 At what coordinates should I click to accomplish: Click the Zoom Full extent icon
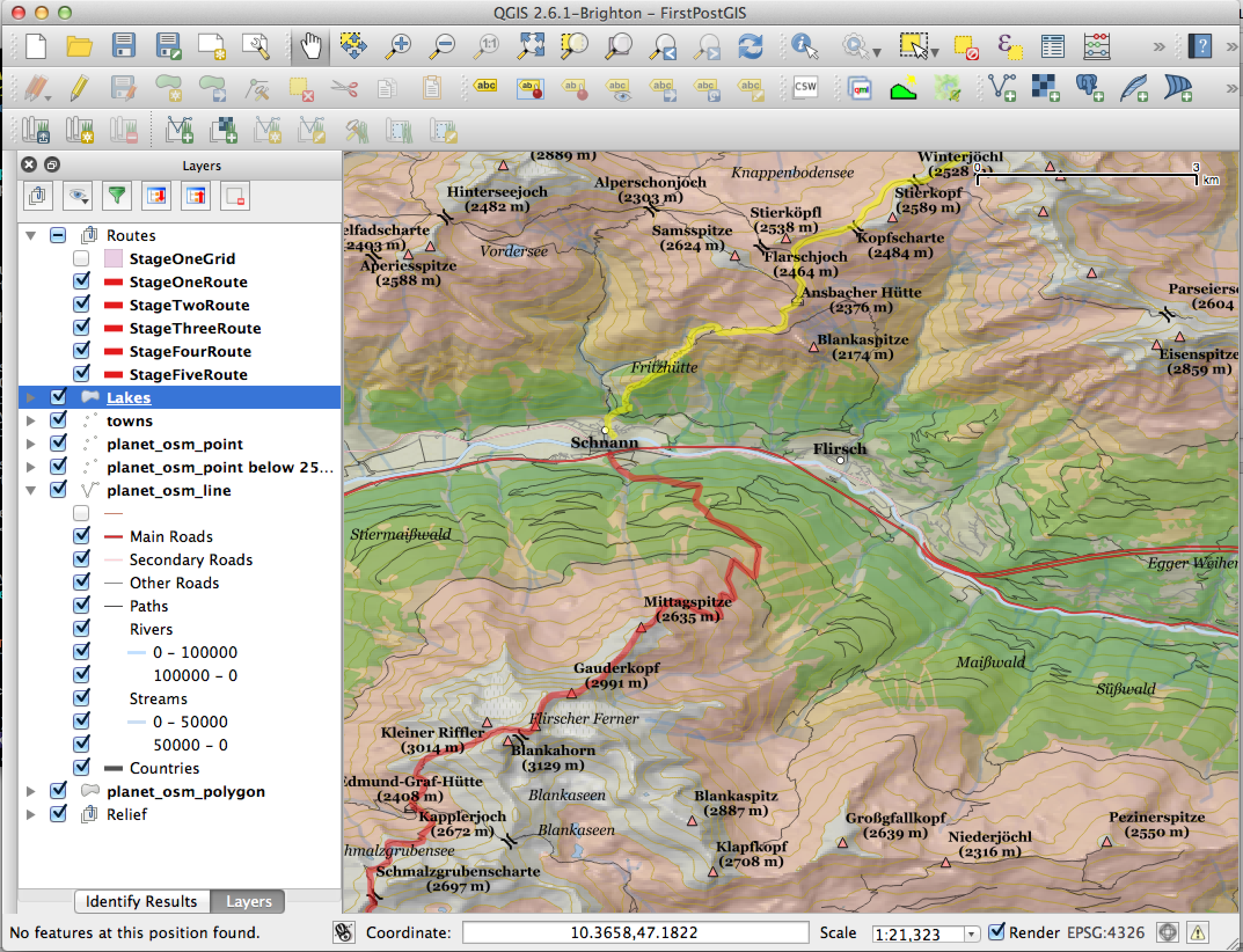[x=531, y=46]
